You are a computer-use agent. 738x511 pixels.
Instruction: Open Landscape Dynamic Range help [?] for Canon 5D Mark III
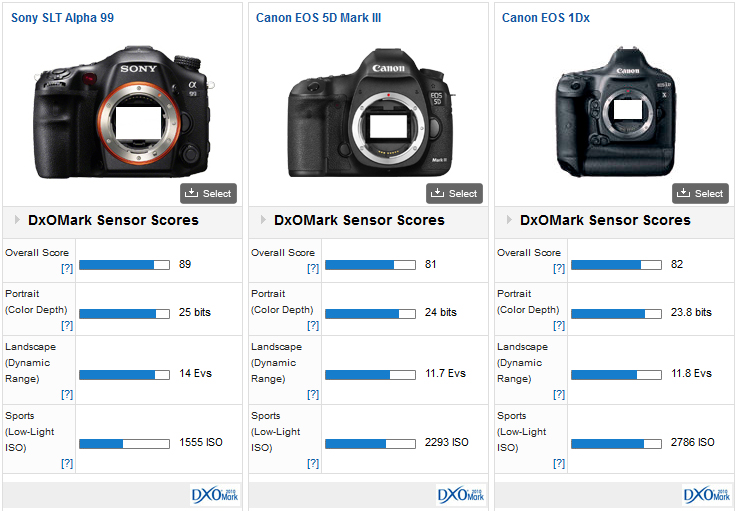[313, 394]
